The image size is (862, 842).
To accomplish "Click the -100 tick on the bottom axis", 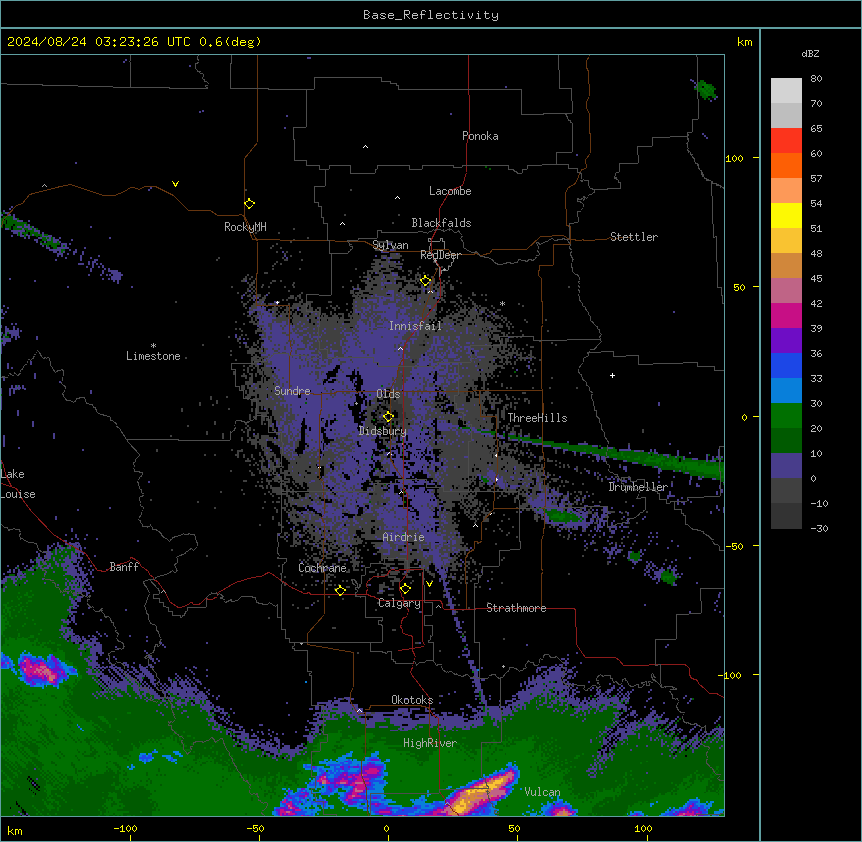I will tap(125, 828).
